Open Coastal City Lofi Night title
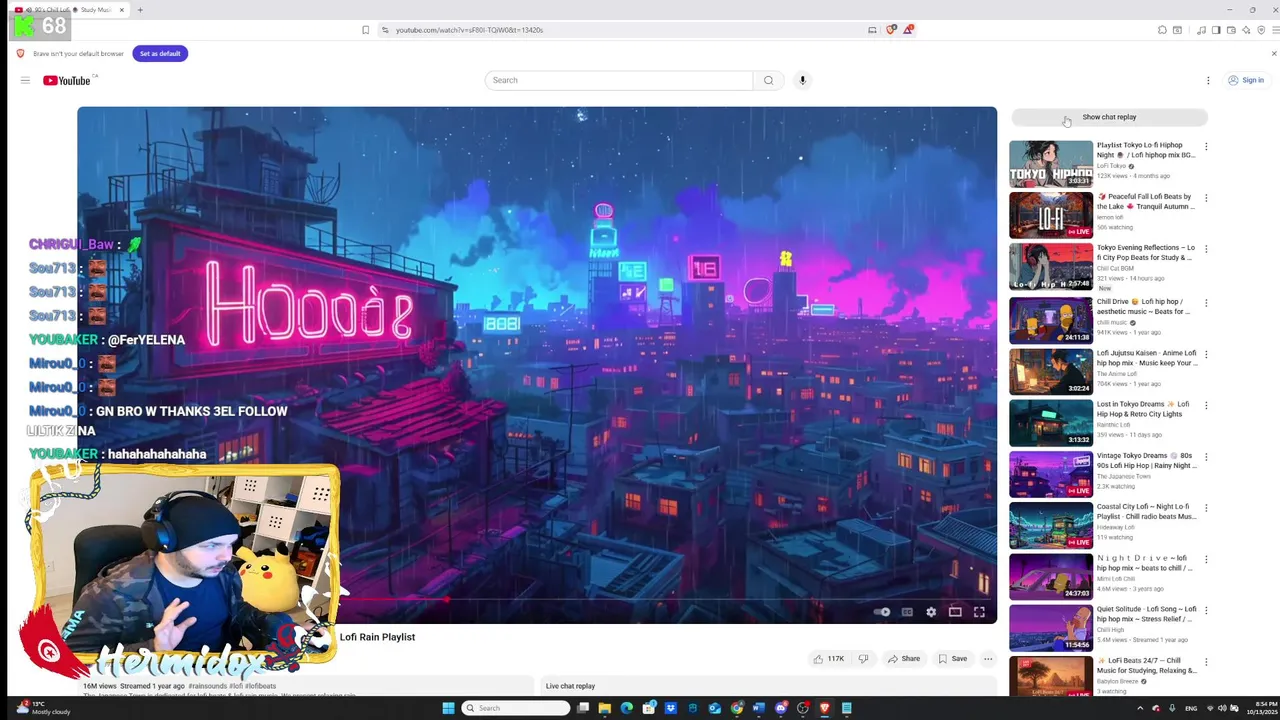The image size is (1280, 720). point(1147,512)
